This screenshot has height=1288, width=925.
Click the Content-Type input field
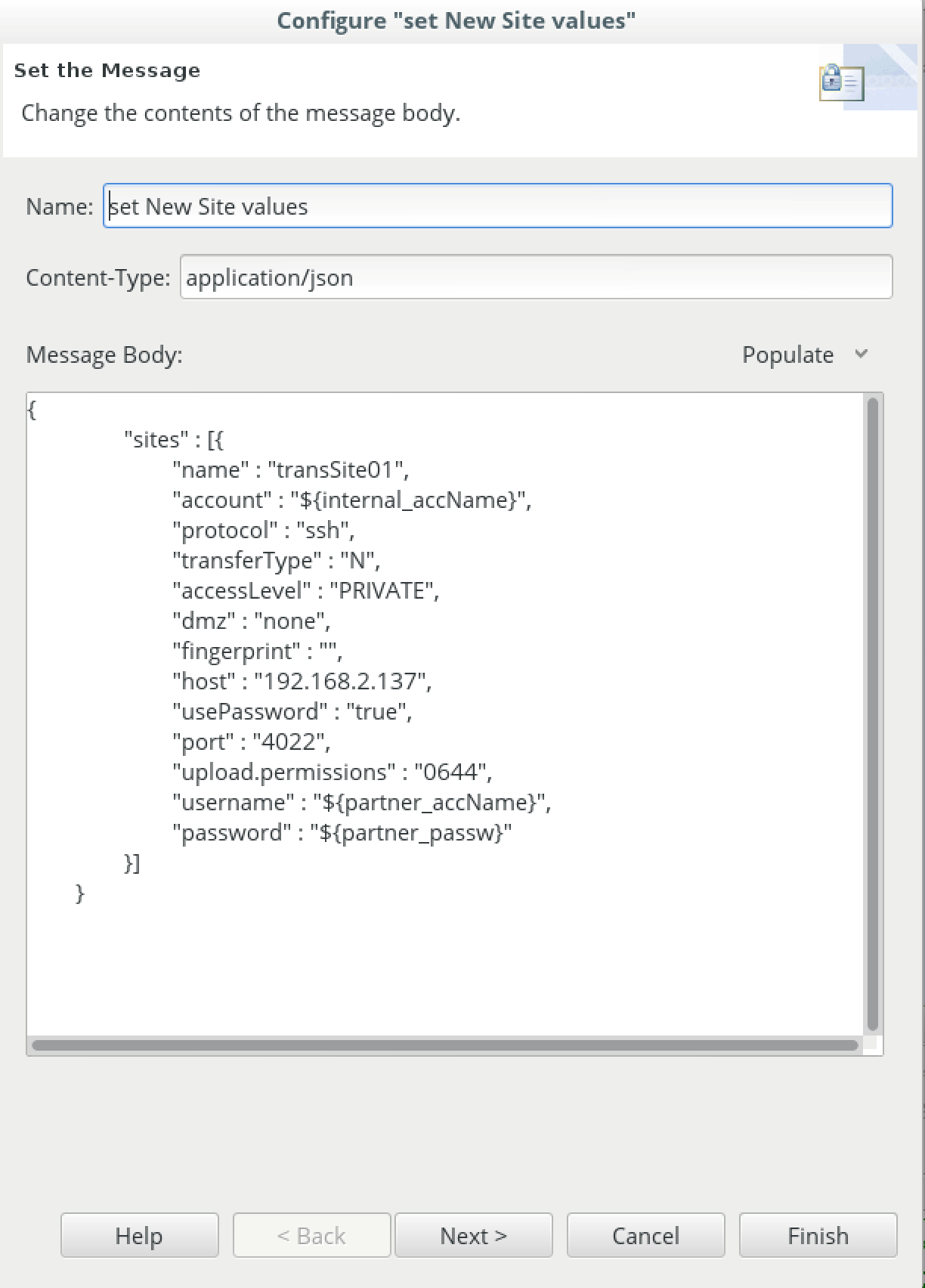[x=536, y=277]
